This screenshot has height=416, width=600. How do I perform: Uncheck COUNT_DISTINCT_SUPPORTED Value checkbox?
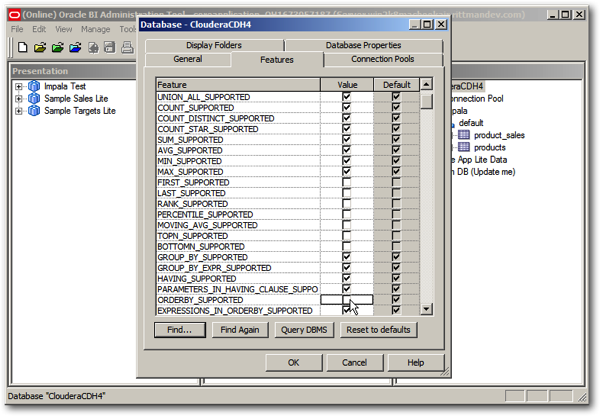click(347, 118)
